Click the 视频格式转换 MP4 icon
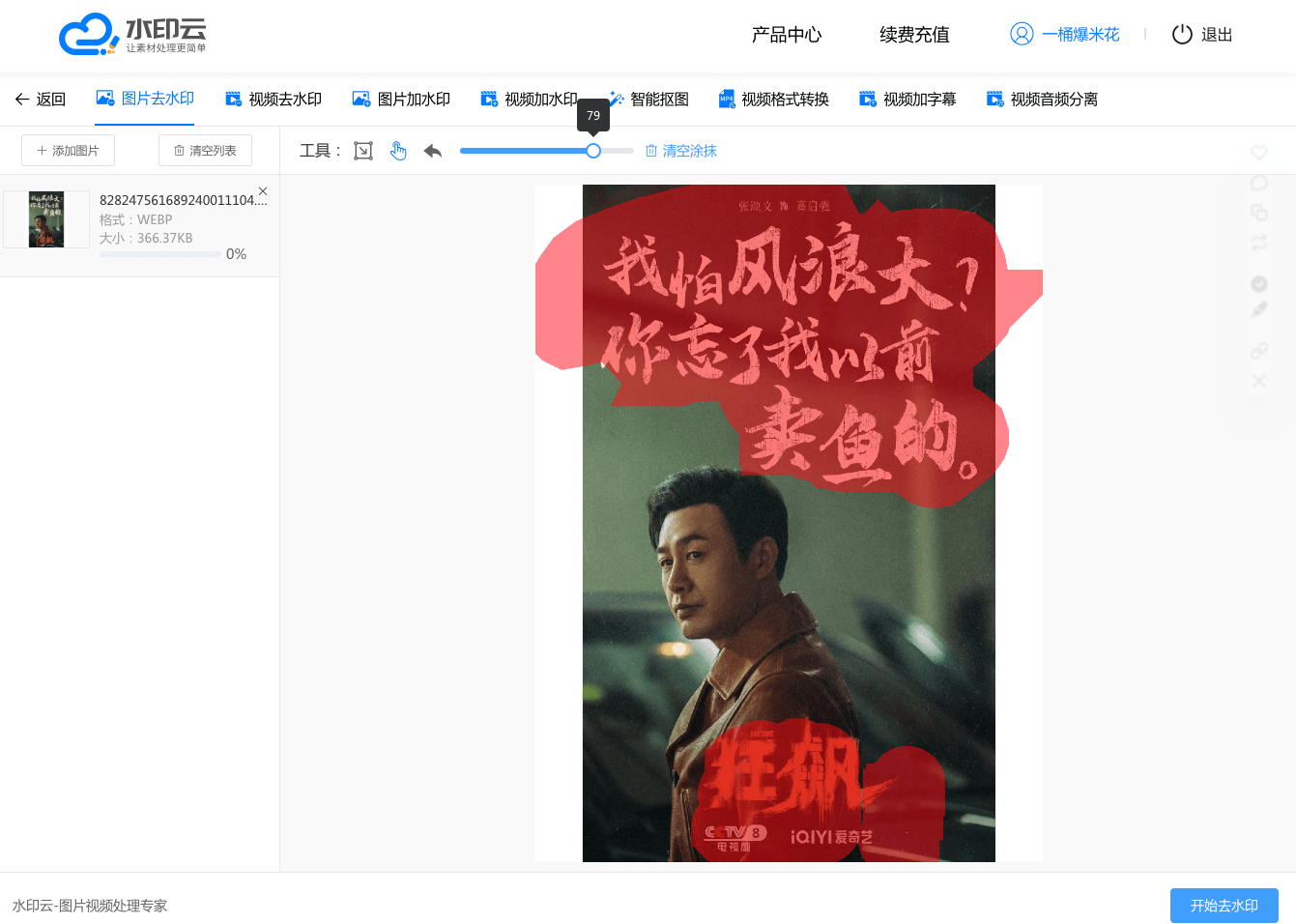 point(727,99)
